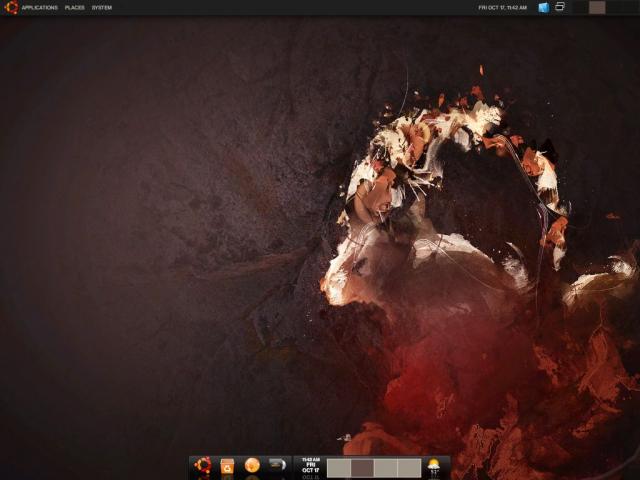The image size is (640, 480).
Task: Click the blue cube icon in the top panel
Action: click(544, 7)
